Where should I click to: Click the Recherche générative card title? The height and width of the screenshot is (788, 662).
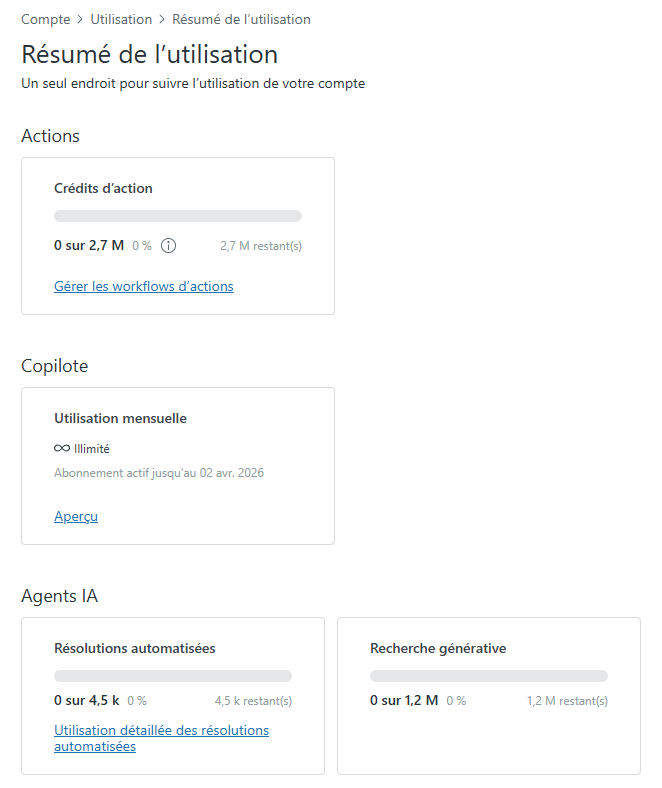(x=438, y=649)
